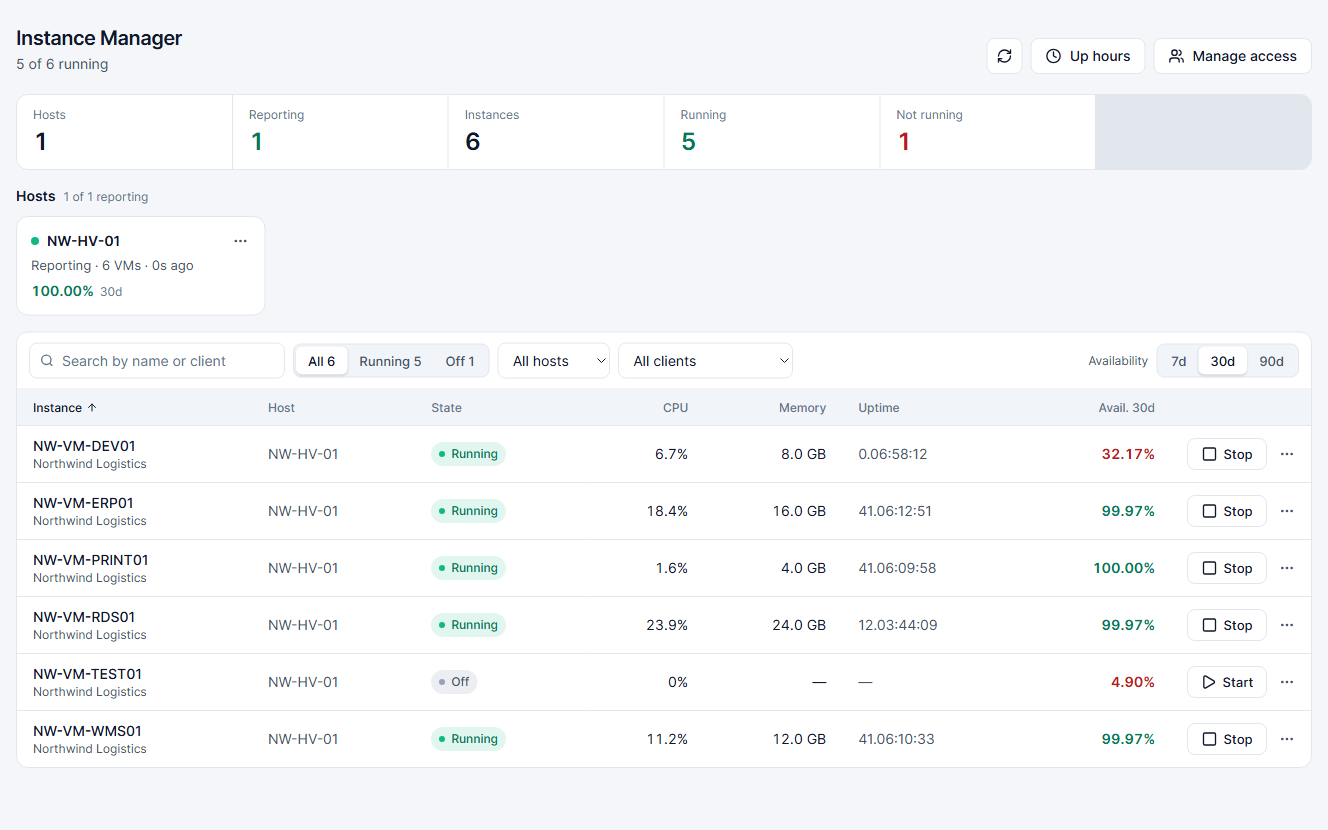
Task: Start the NW-VM-TEST01 instance
Action: 1227,682
